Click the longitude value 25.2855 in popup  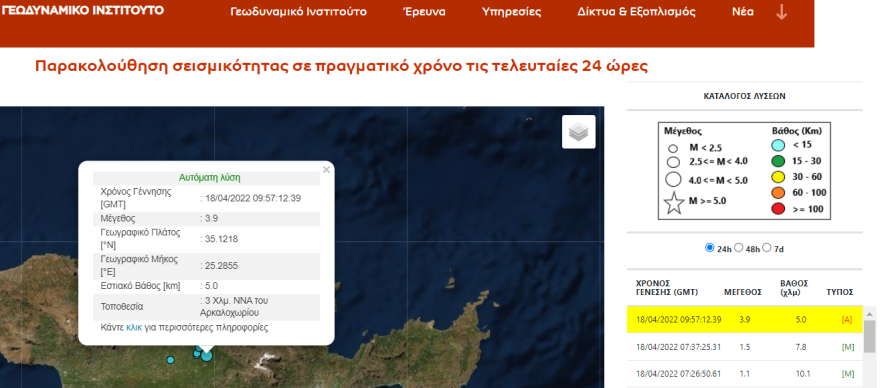(x=221, y=266)
